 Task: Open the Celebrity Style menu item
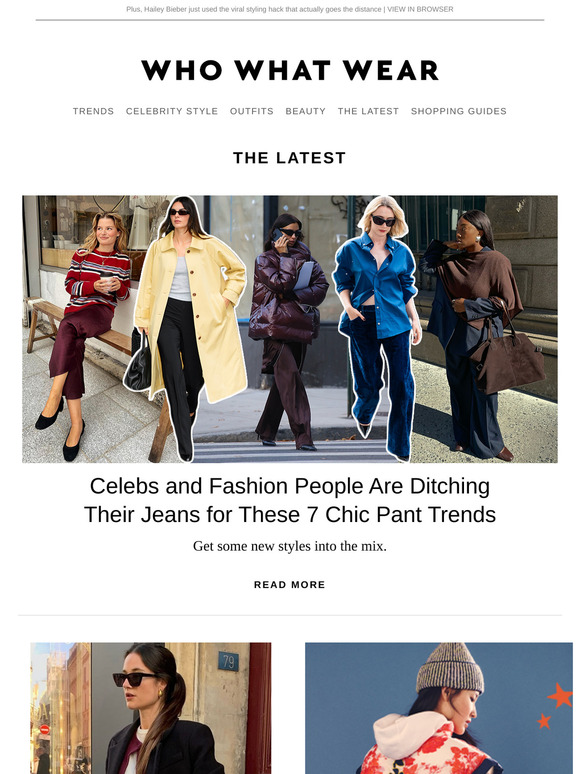click(x=172, y=111)
